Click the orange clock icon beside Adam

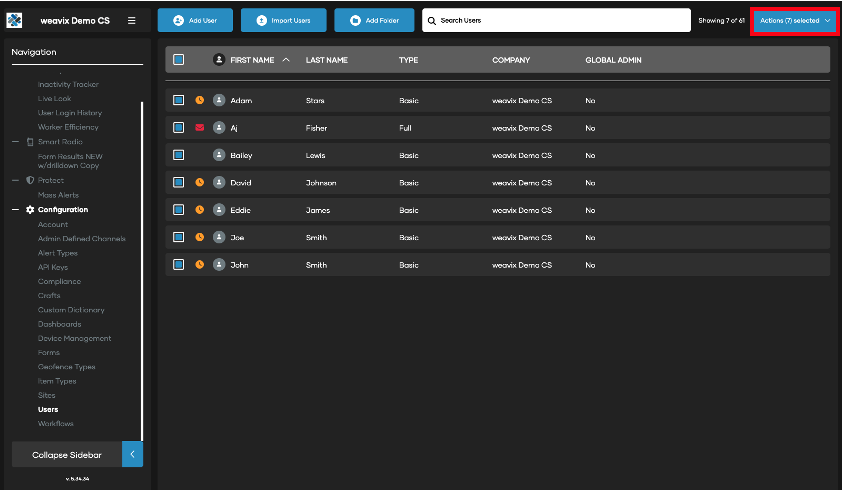pyautogui.click(x=200, y=101)
